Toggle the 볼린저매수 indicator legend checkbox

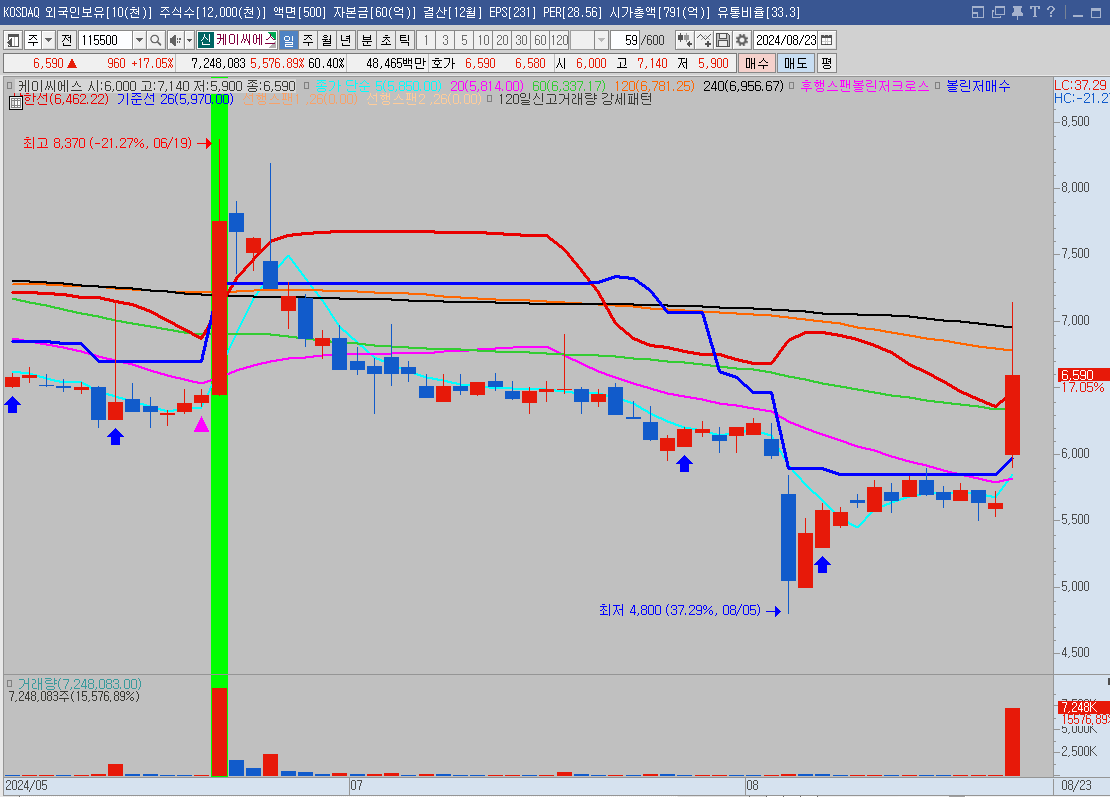click(x=937, y=86)
